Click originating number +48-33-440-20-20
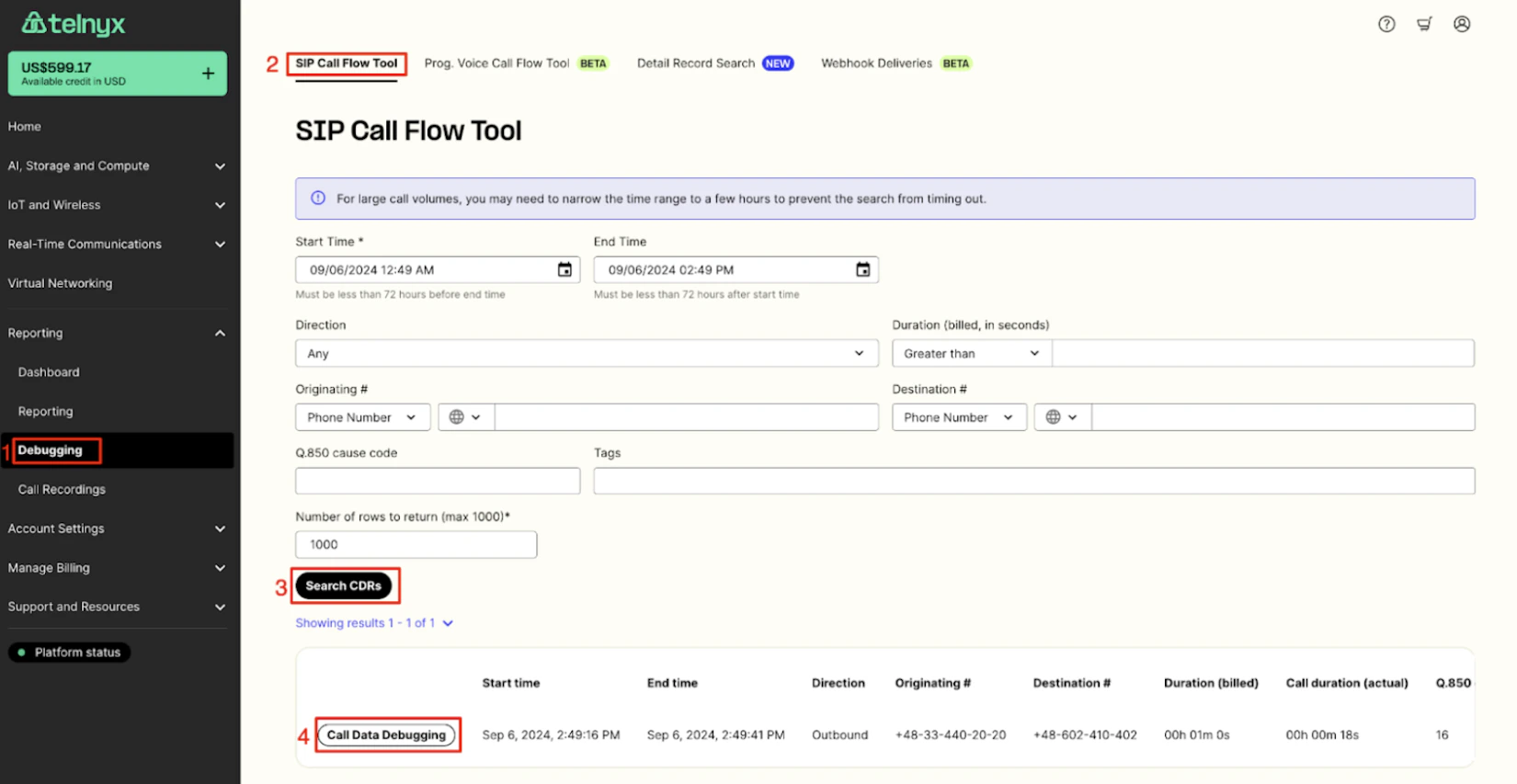Screen dimensions: 1517x784 (x=951, y=735)
